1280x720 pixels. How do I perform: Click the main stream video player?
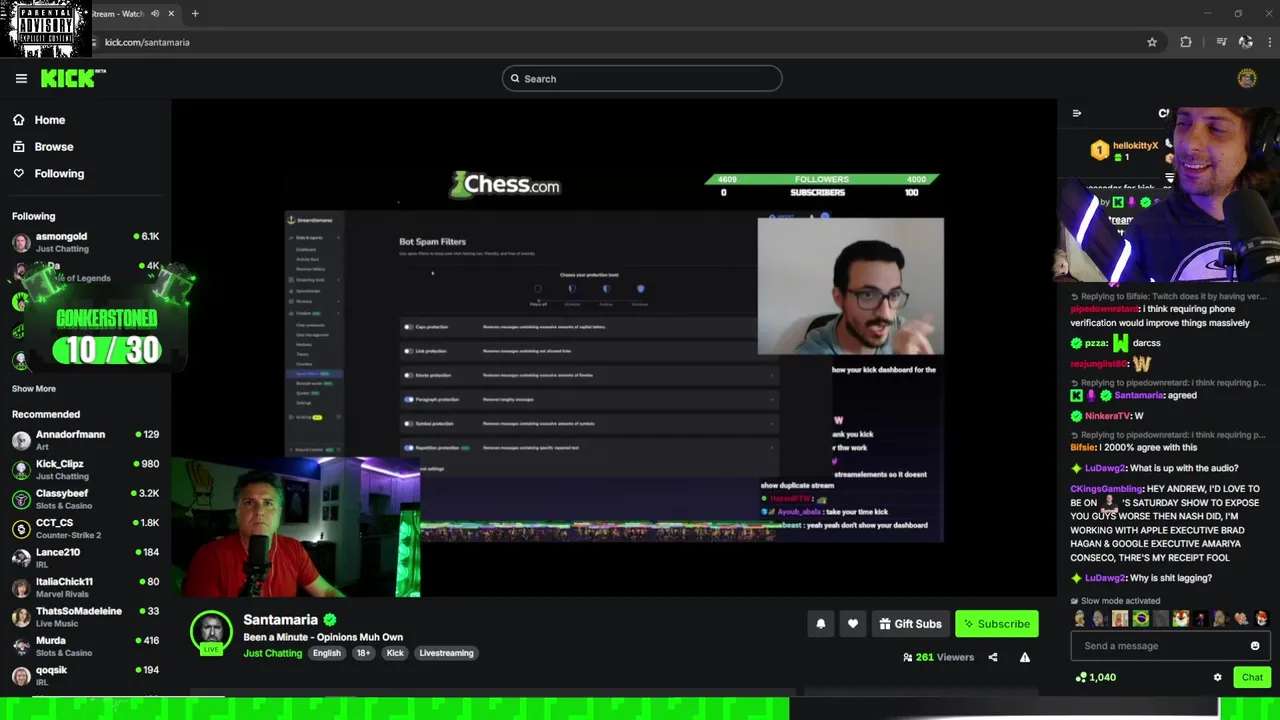pos(614,348)
